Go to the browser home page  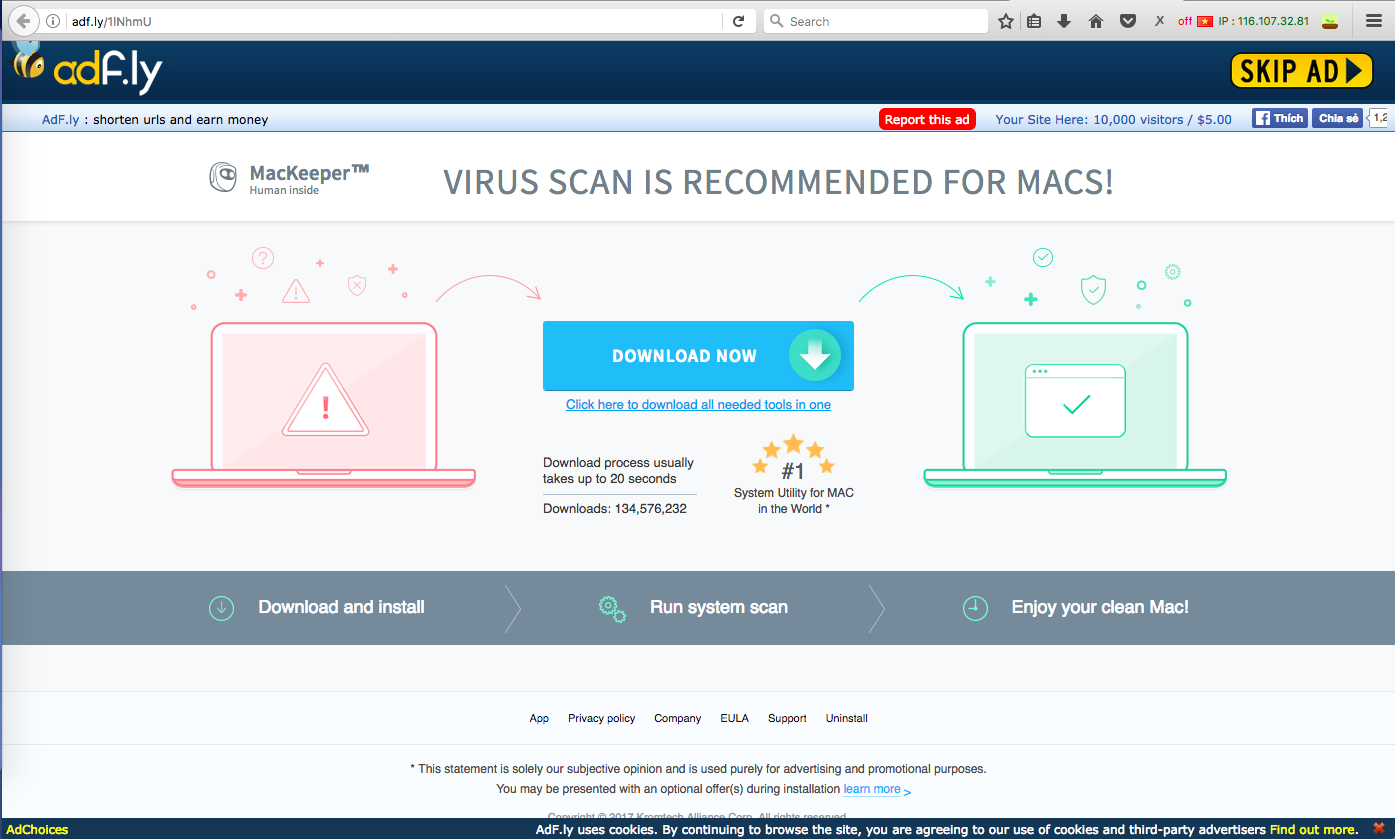click(1096, 21)
